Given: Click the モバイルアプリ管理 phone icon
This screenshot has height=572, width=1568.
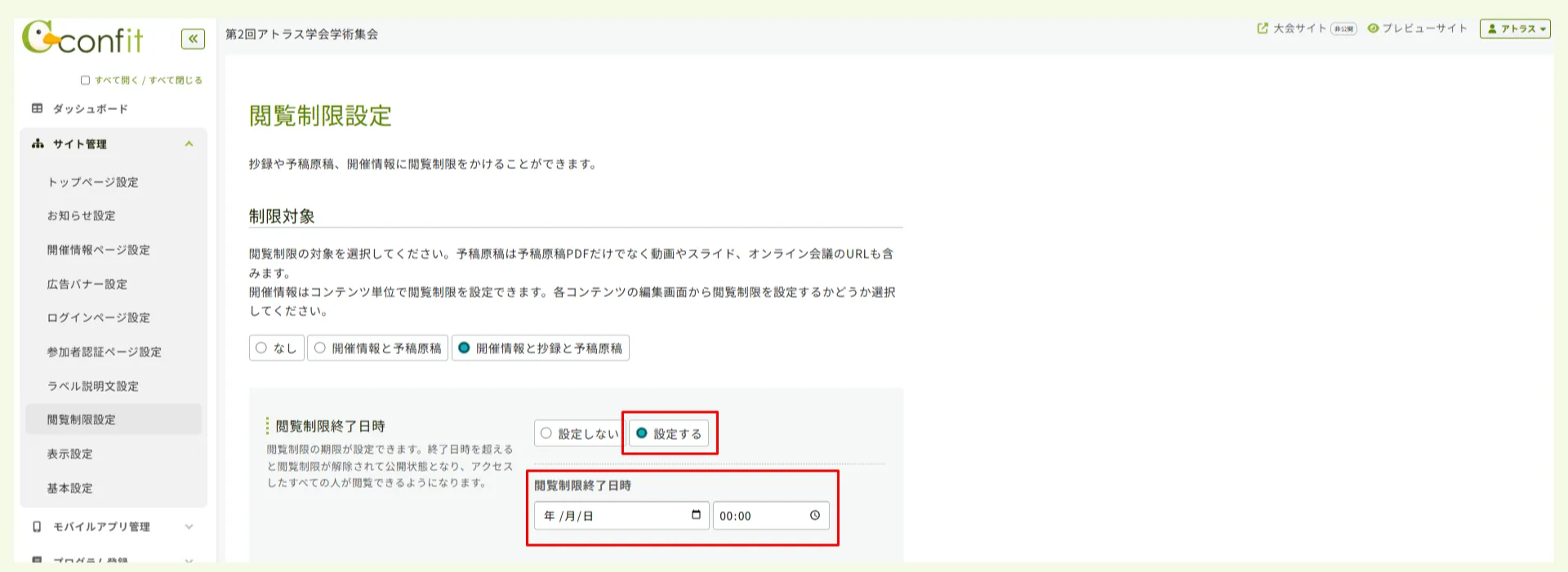Looking at the screenshot, I should pos(37,527).
